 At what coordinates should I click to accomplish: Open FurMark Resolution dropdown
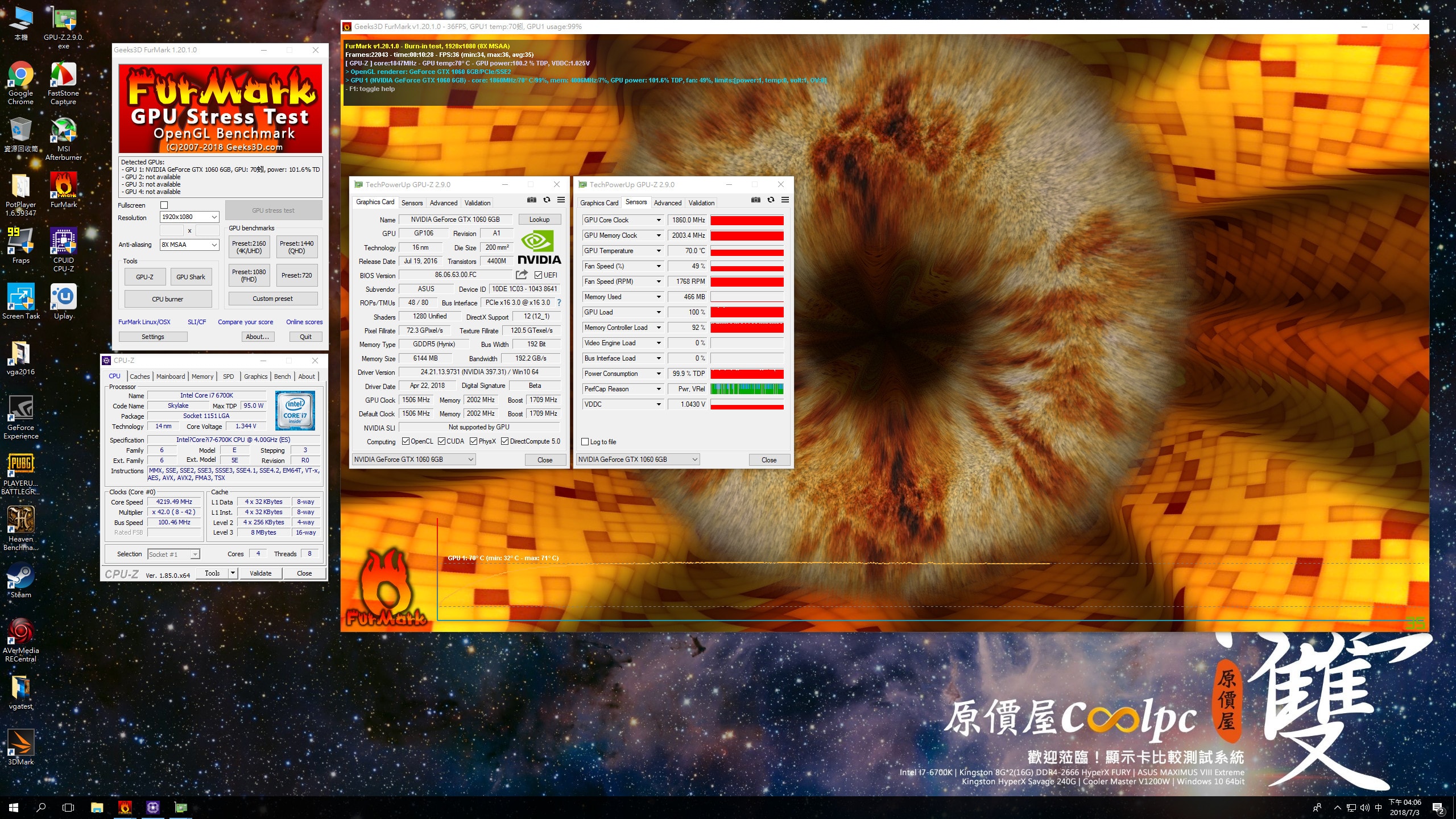[x=189, y=217]
